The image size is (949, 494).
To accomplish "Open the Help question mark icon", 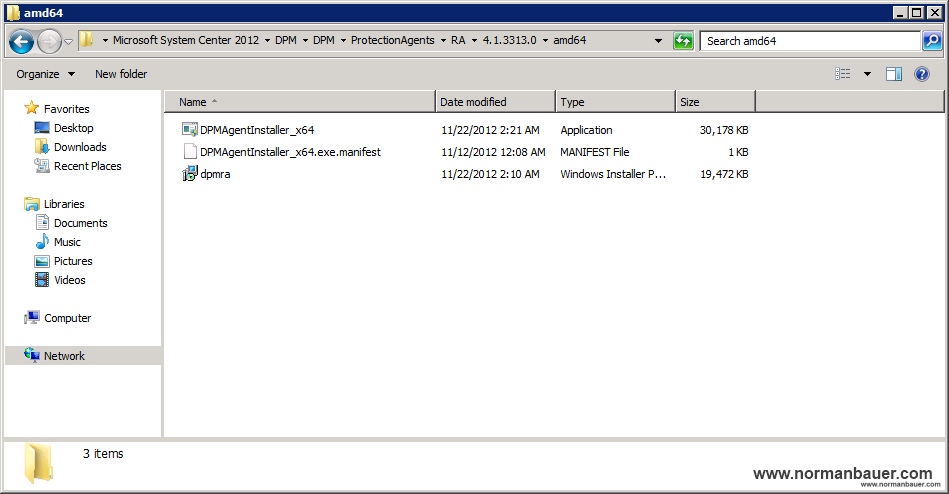I will click(921, 74).
